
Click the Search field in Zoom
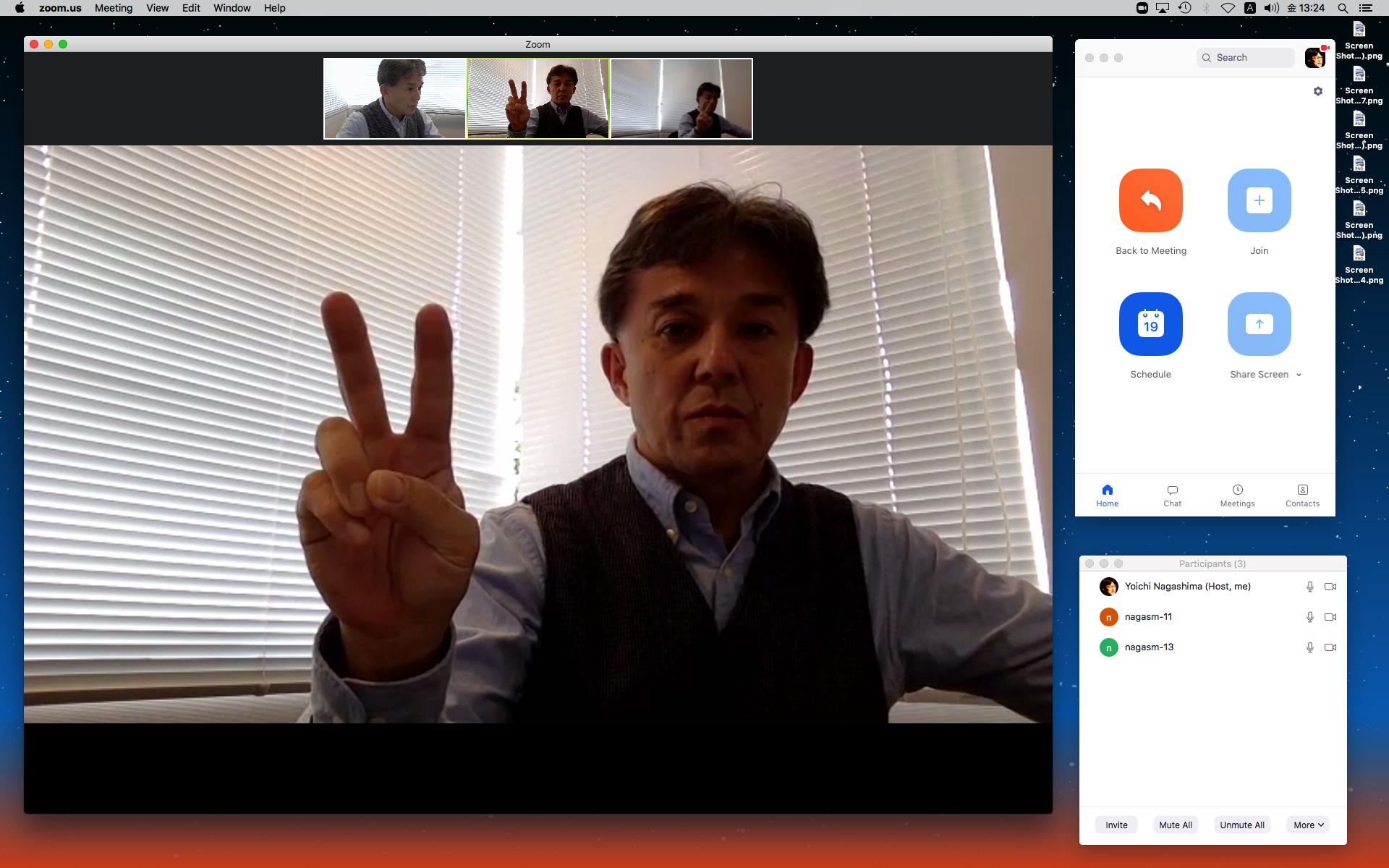[1246, 58]
